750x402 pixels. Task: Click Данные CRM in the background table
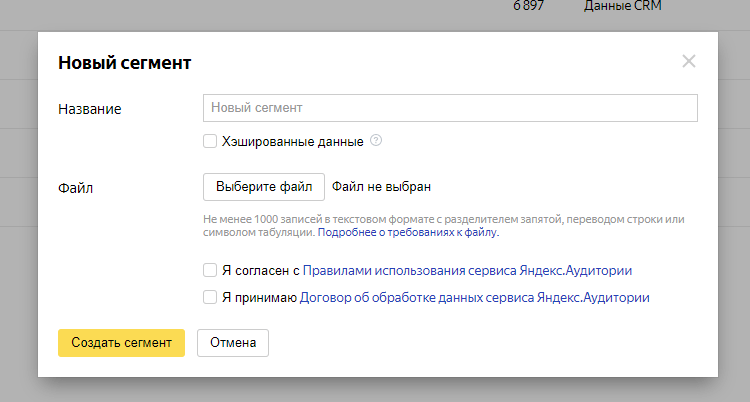(x=623, y=6)
